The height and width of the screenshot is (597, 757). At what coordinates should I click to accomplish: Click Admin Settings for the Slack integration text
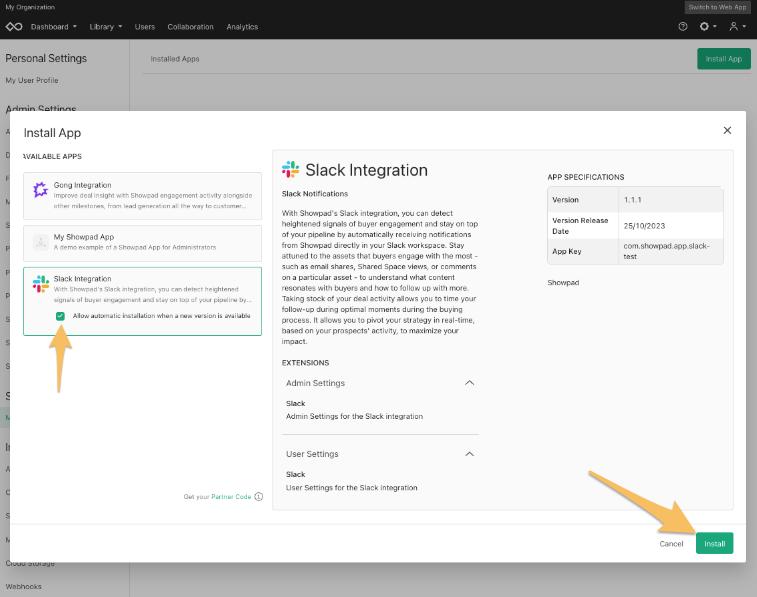tap(354, 416)
